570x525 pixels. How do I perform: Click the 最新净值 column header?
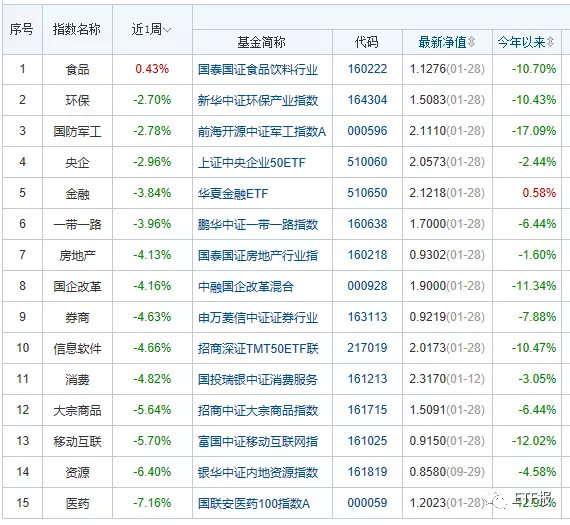442,42
